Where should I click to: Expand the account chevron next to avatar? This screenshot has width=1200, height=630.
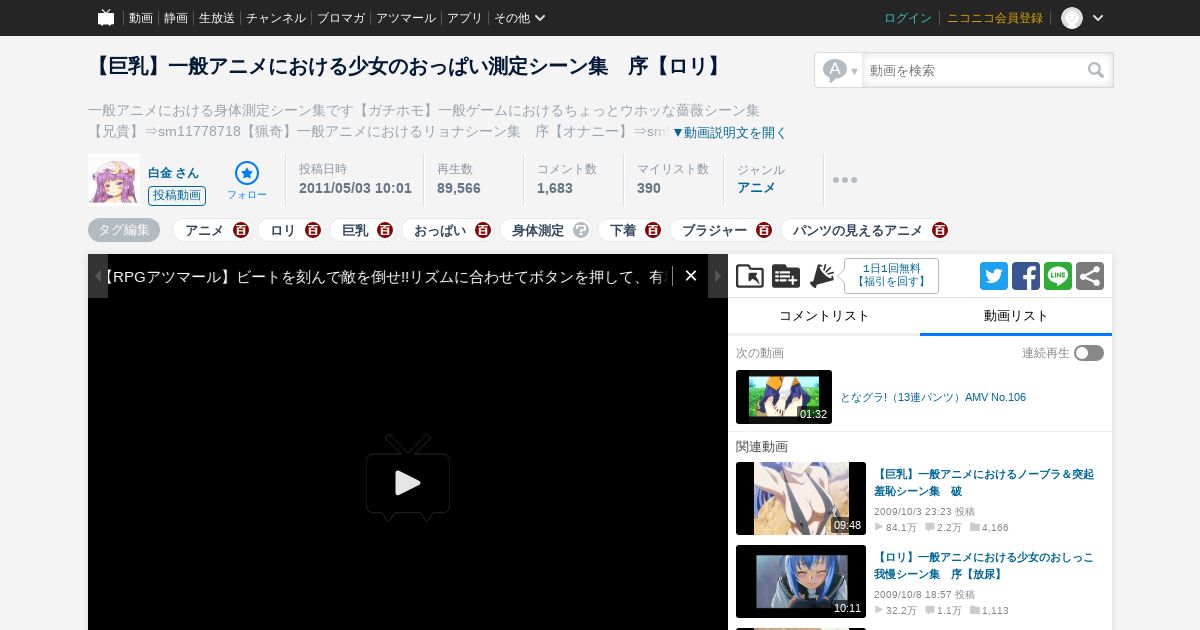[x=1098, y=18]
